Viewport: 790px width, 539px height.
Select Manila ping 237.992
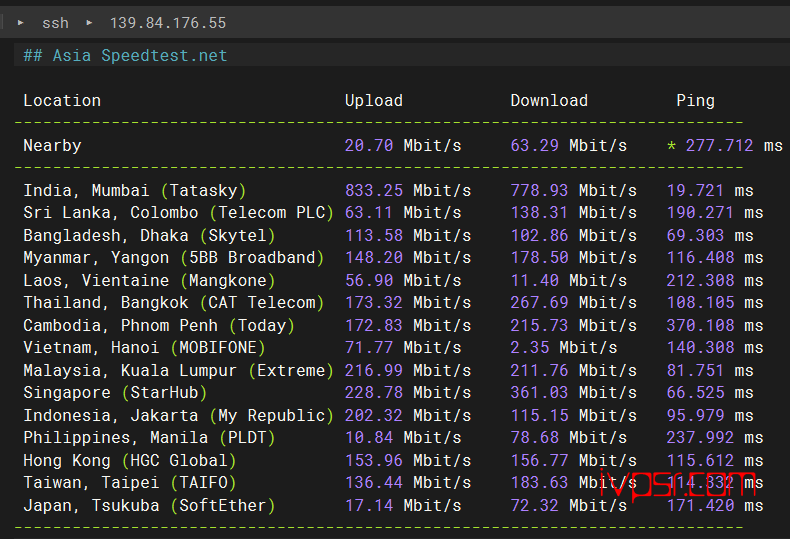coord(700,437)
